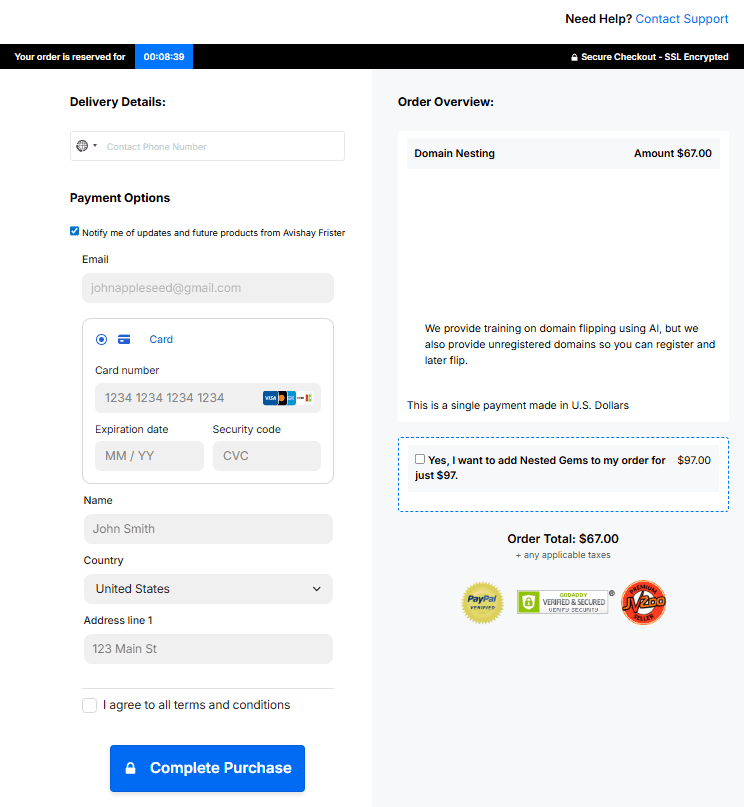
Task: Click the Expiration date MM / YY field
Action: 149,455
